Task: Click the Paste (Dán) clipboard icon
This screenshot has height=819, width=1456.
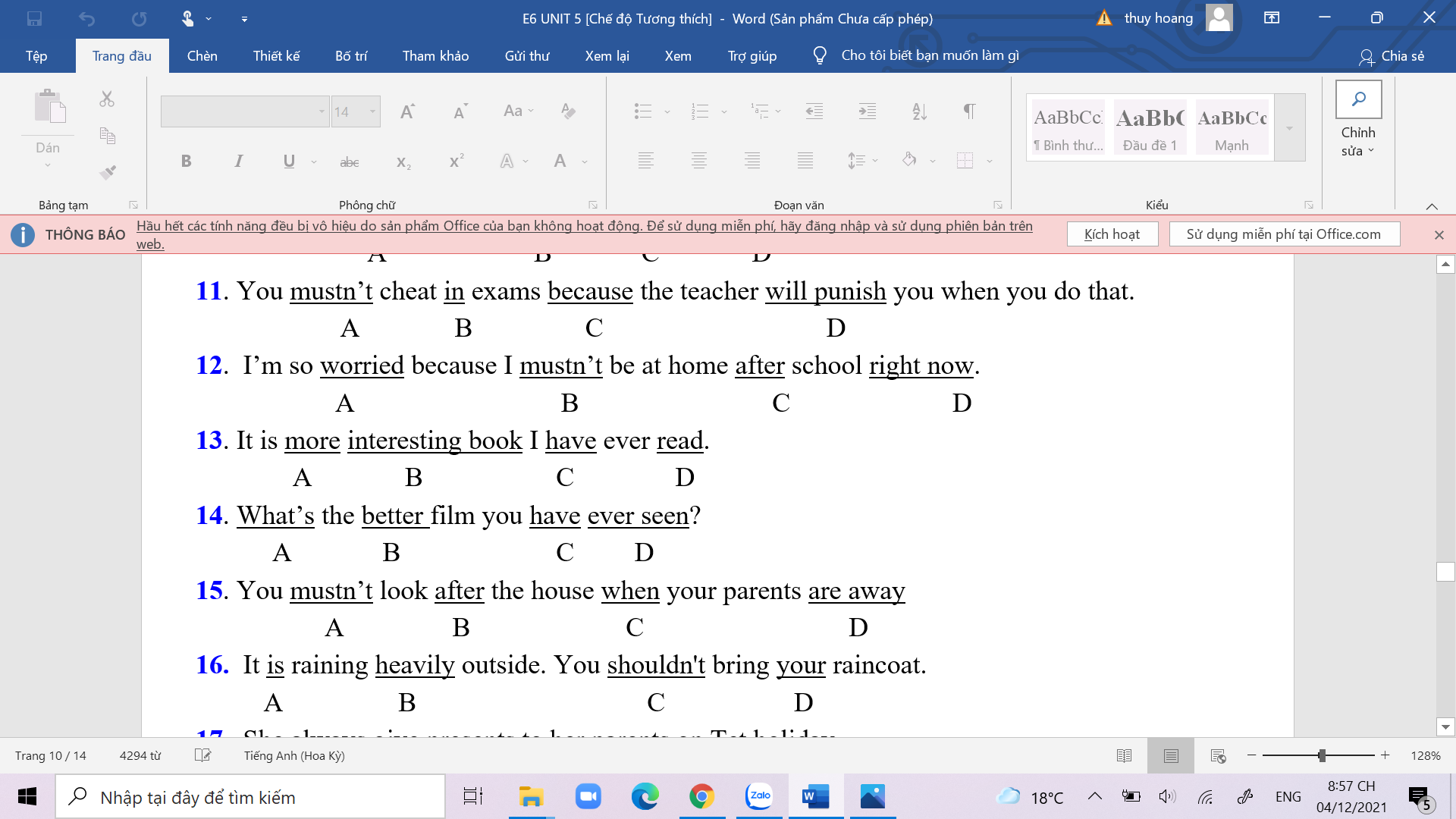Action: 49,106
